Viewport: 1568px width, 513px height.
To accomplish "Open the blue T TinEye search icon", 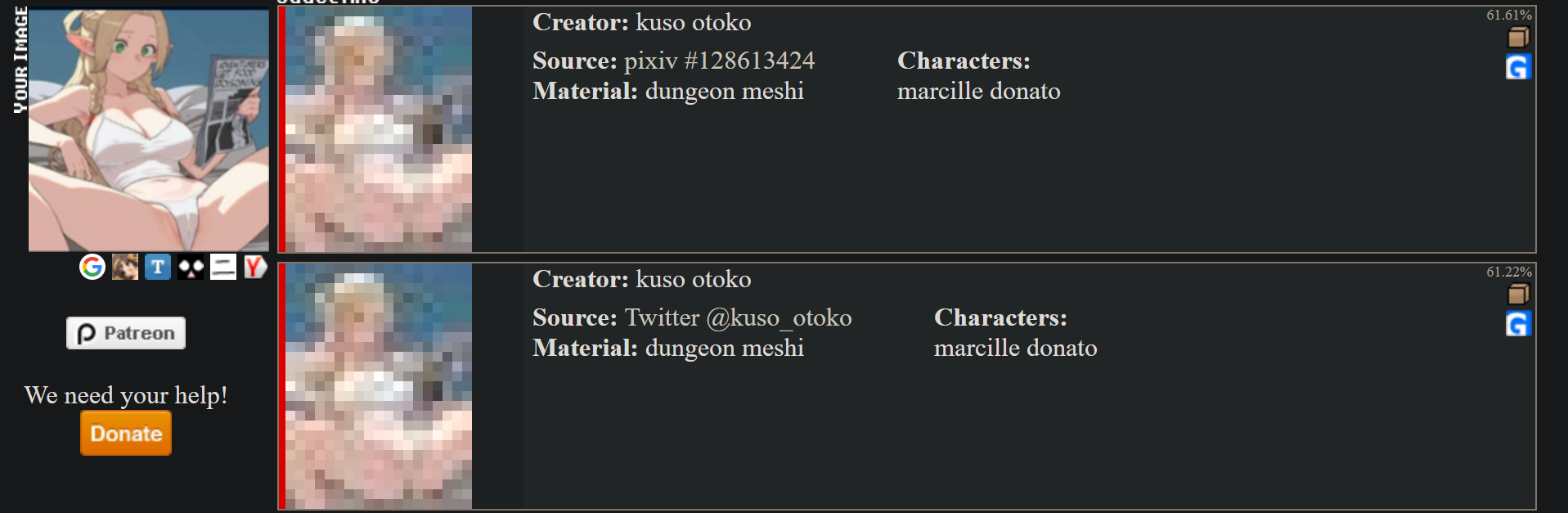I will point(158,267).
